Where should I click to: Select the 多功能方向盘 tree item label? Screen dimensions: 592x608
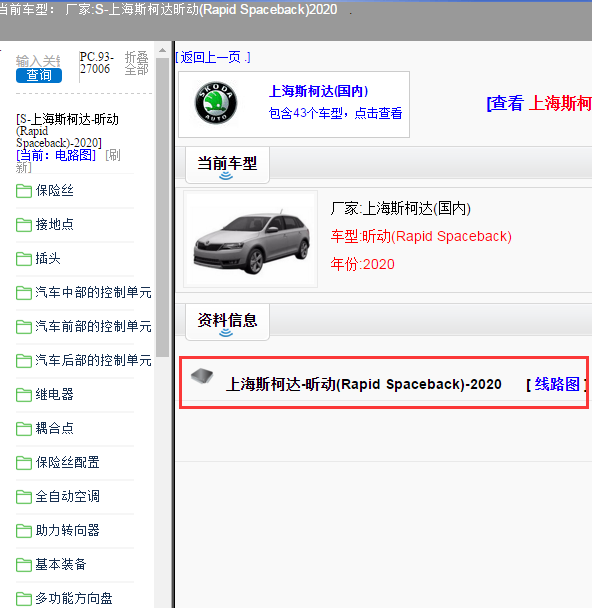74,598
